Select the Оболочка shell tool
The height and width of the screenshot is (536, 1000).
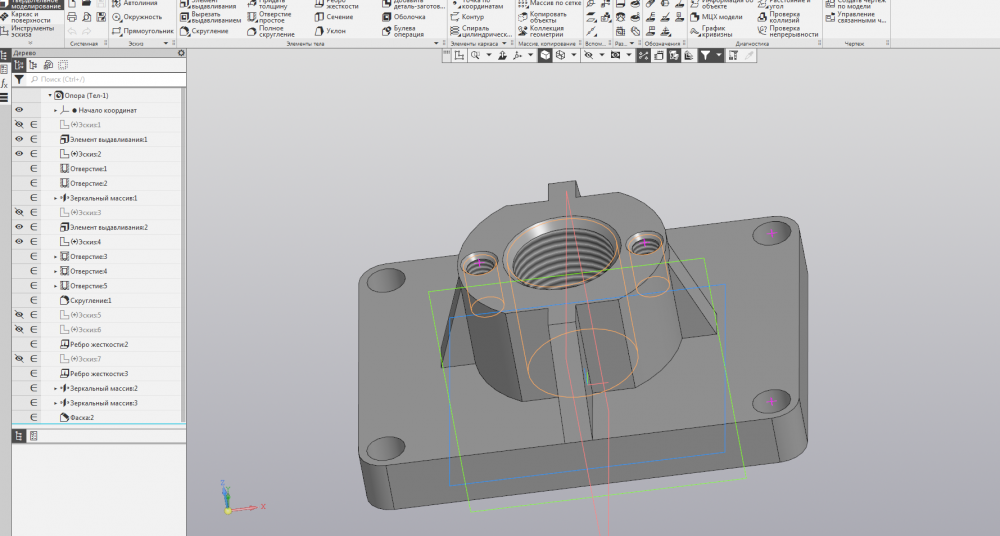tap(408, 17)
